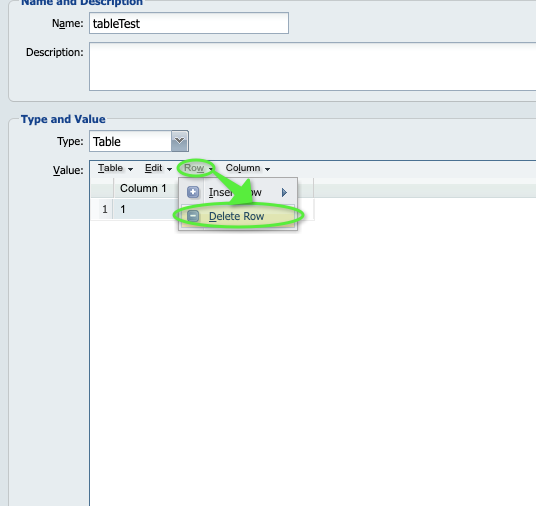Click the Insert Row plus icon

(193, 192)
